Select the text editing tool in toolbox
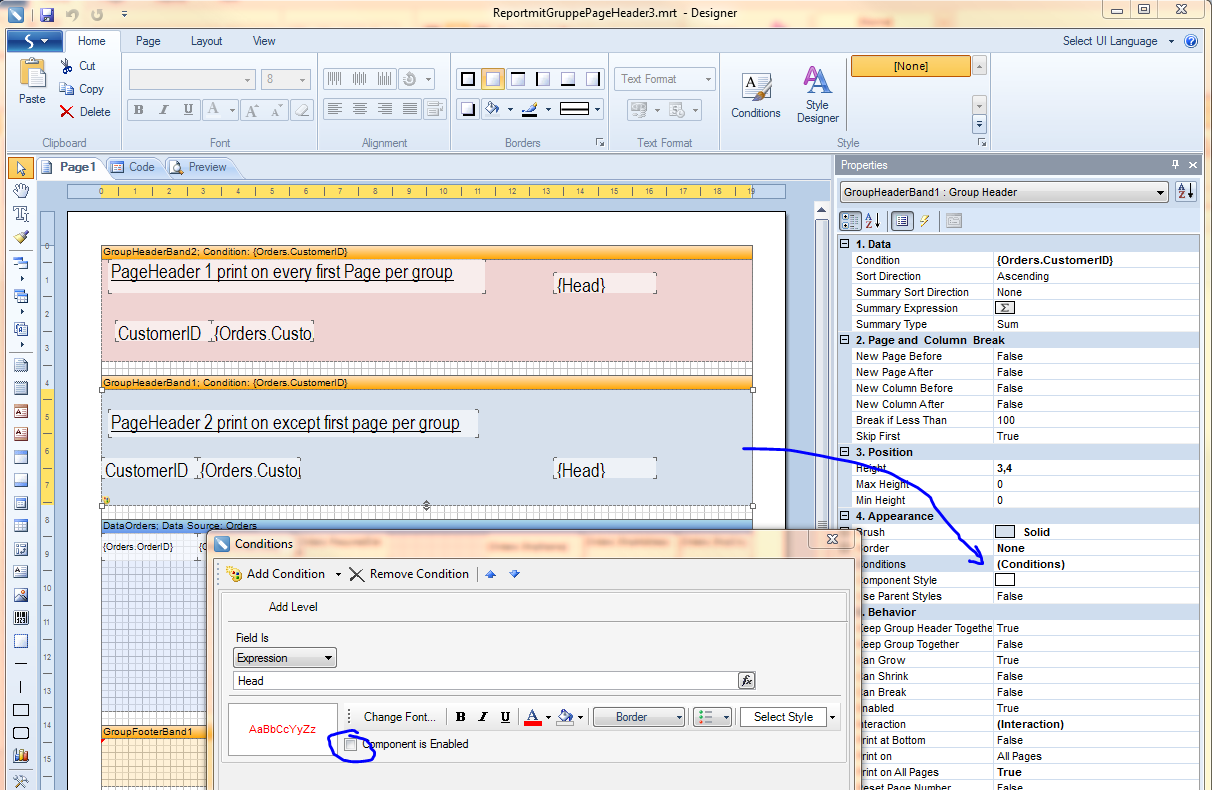The width and height of the screenshot is (1212, 790). (20, 214)
